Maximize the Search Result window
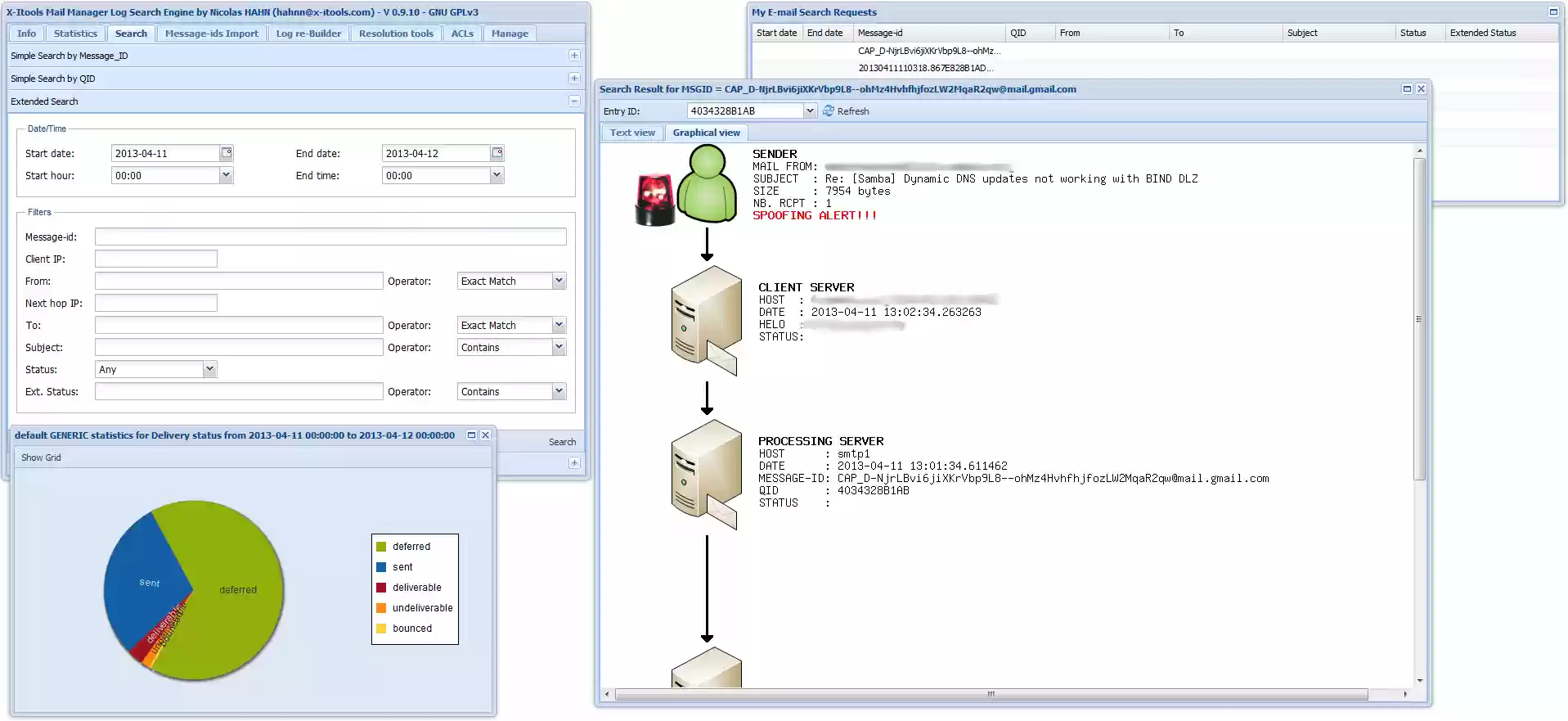Image resolution: width=1568 pixels, height=721 pixels. [1407, 89]
